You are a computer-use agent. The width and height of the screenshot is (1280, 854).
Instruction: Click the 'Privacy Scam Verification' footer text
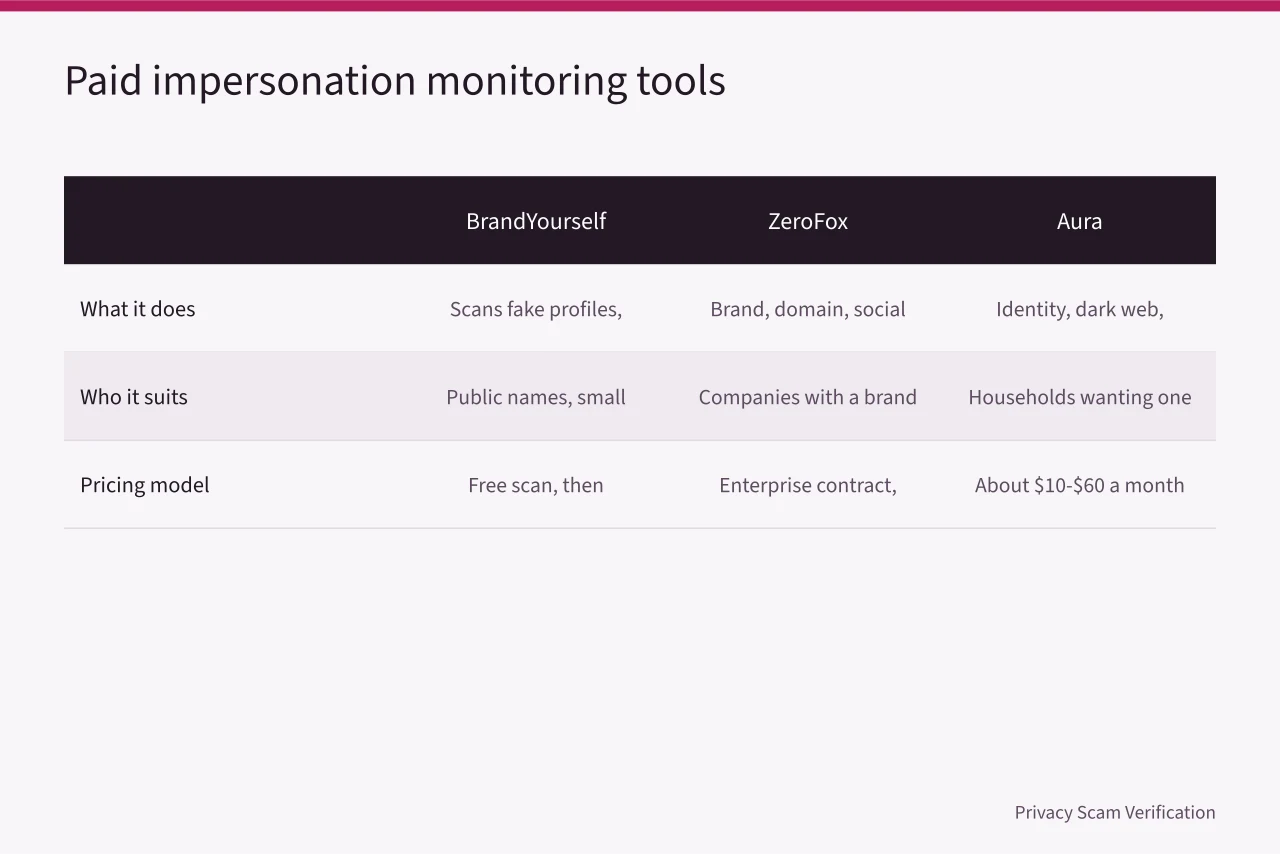1115,812
